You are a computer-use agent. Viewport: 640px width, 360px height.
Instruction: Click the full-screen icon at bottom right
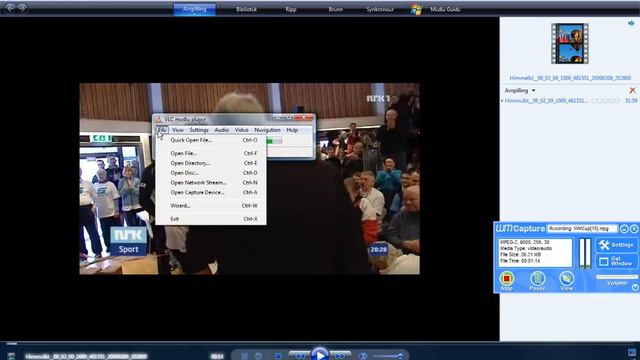tap(632, 353)
